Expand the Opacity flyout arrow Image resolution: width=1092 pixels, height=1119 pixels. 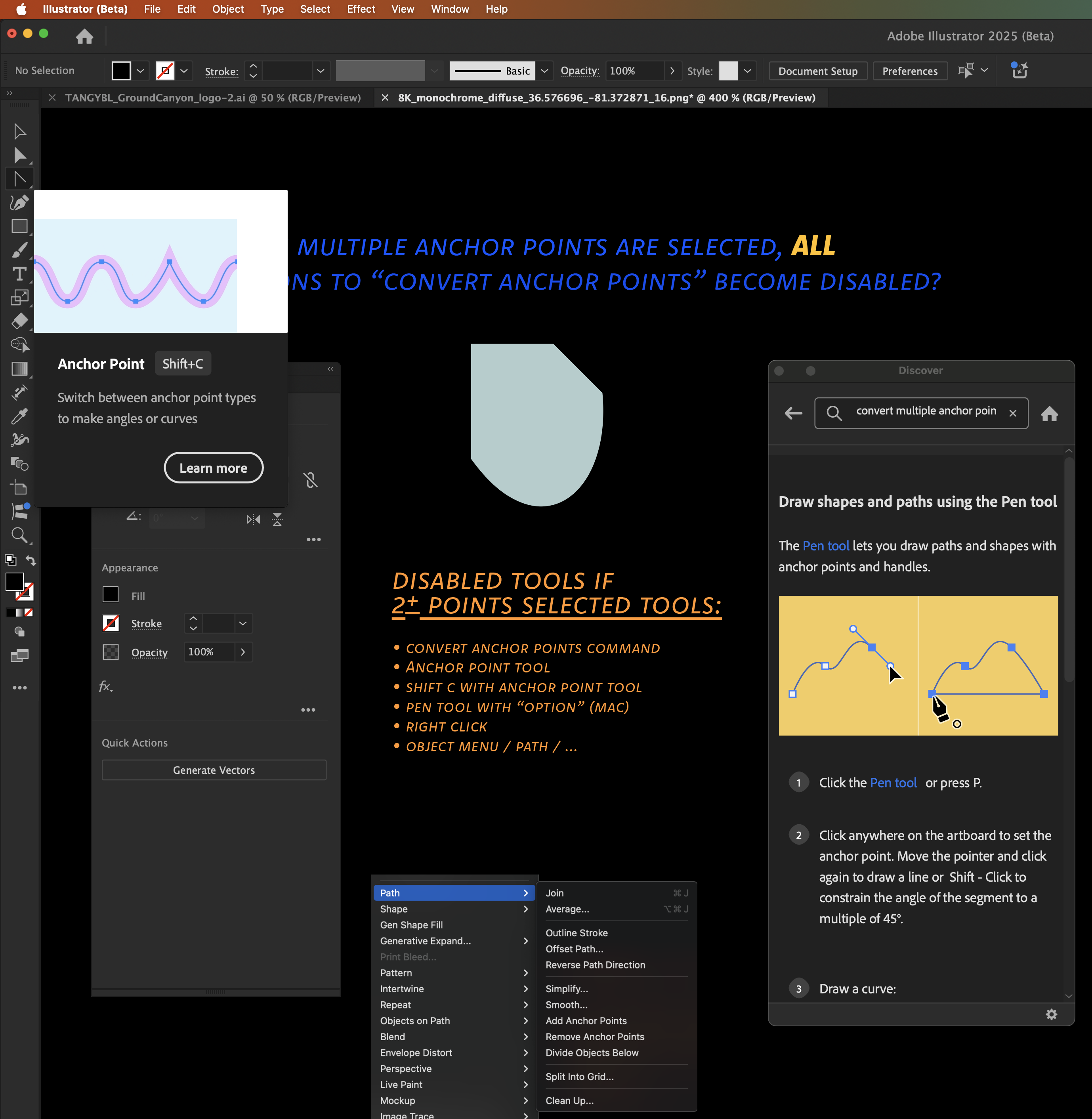tap(672, 71)
